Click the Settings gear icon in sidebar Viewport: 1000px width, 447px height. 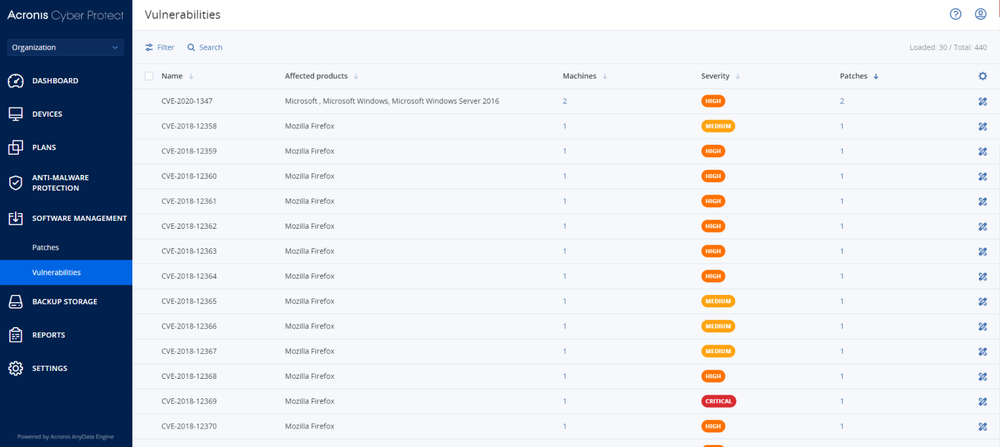pos(15,368)
